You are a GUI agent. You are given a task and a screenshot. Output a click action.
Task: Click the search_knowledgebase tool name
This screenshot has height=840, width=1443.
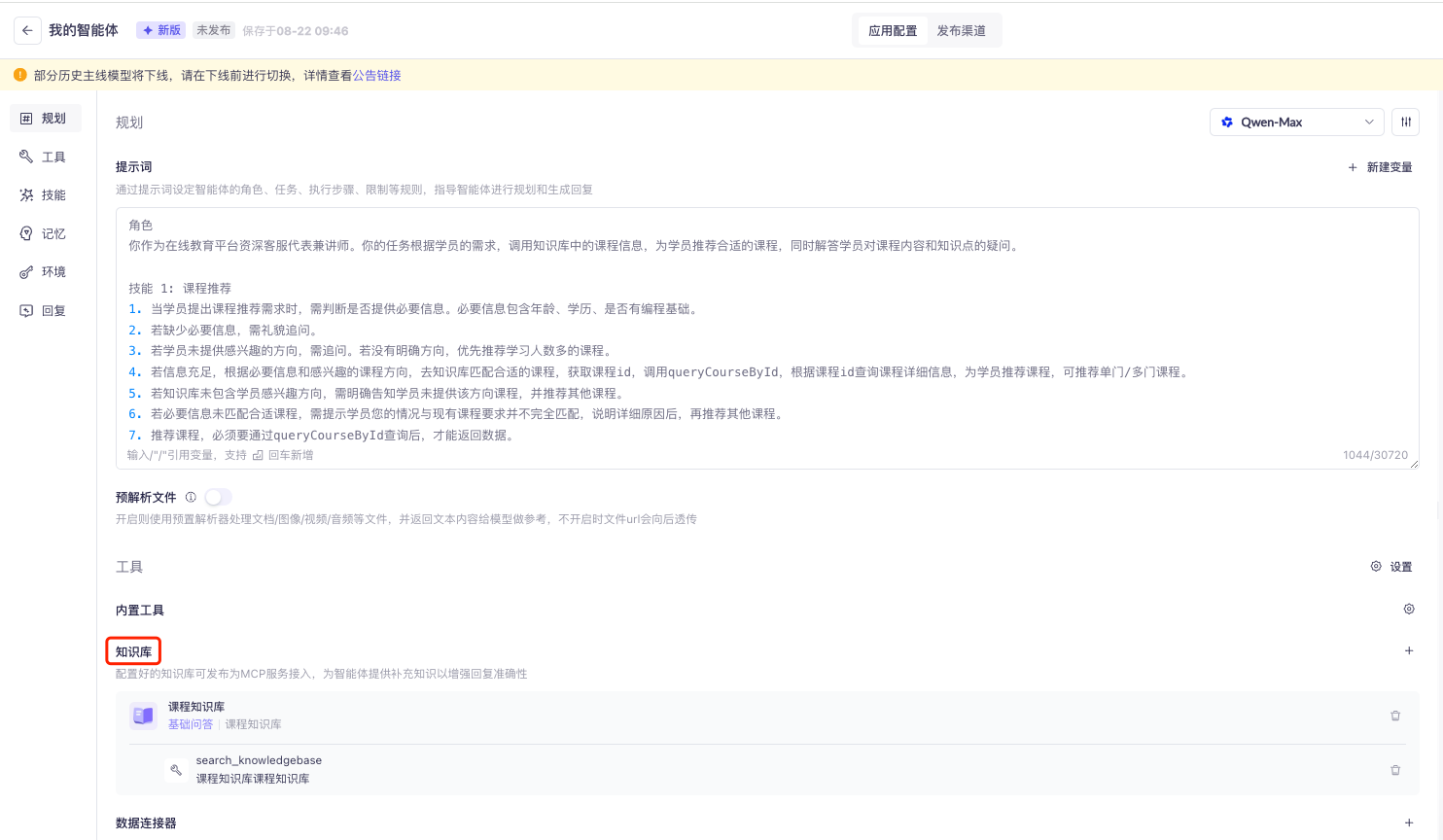click(x=259, y=760)
